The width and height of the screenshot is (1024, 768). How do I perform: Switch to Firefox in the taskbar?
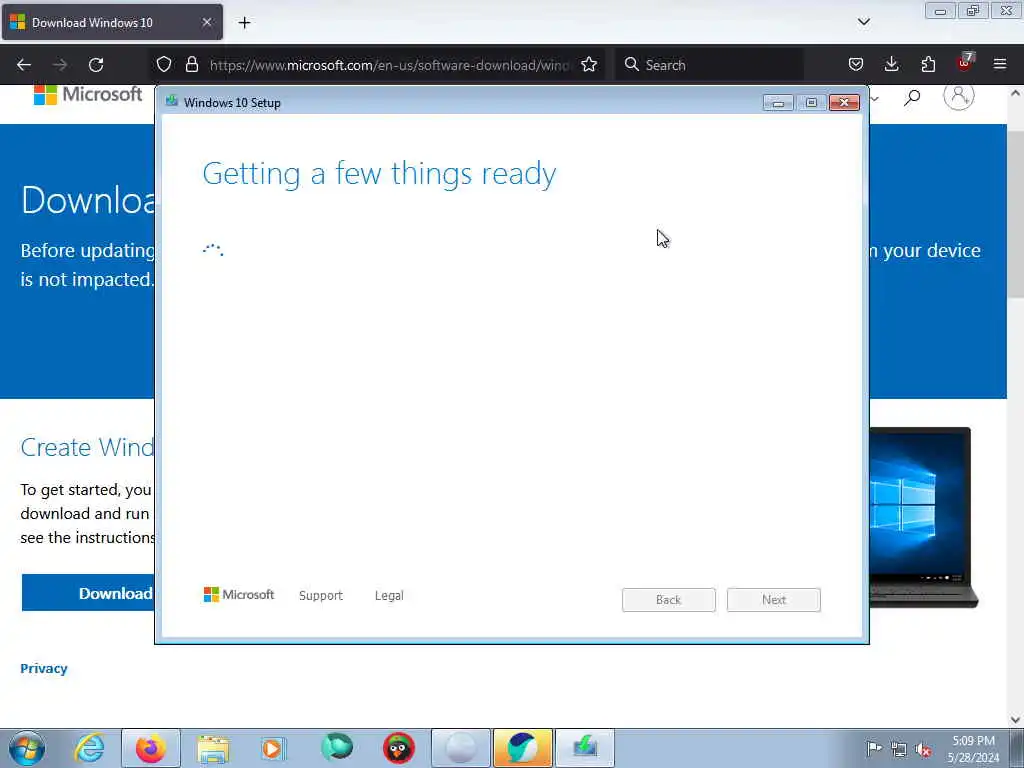(151, 748)
